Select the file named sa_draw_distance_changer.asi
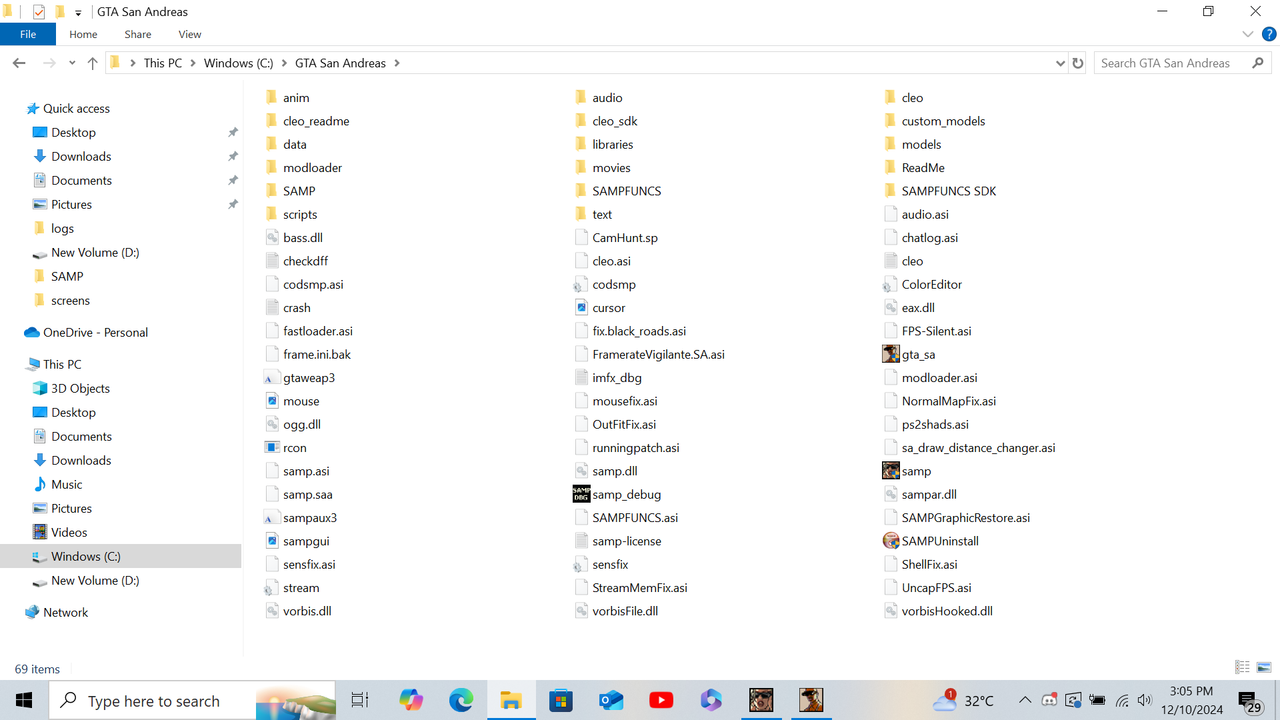 pyautogui.click(x=978, y=448)
